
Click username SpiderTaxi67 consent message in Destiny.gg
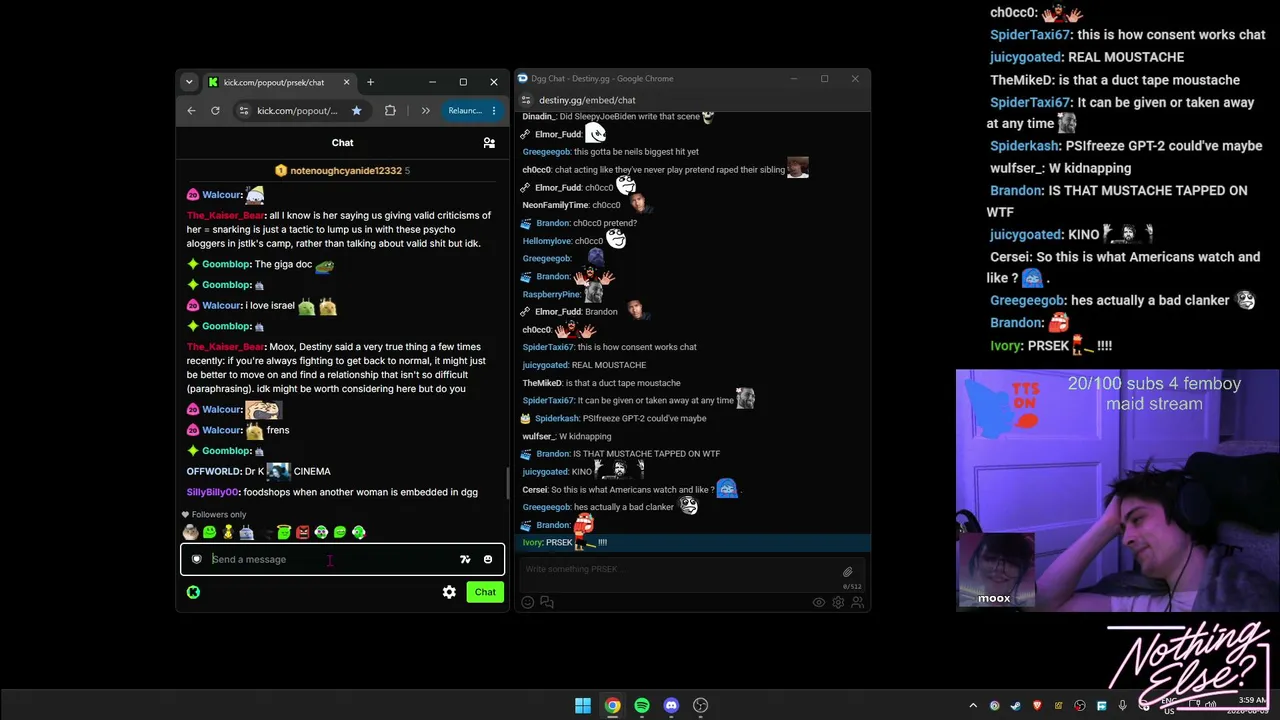click(x=548, y=347)
